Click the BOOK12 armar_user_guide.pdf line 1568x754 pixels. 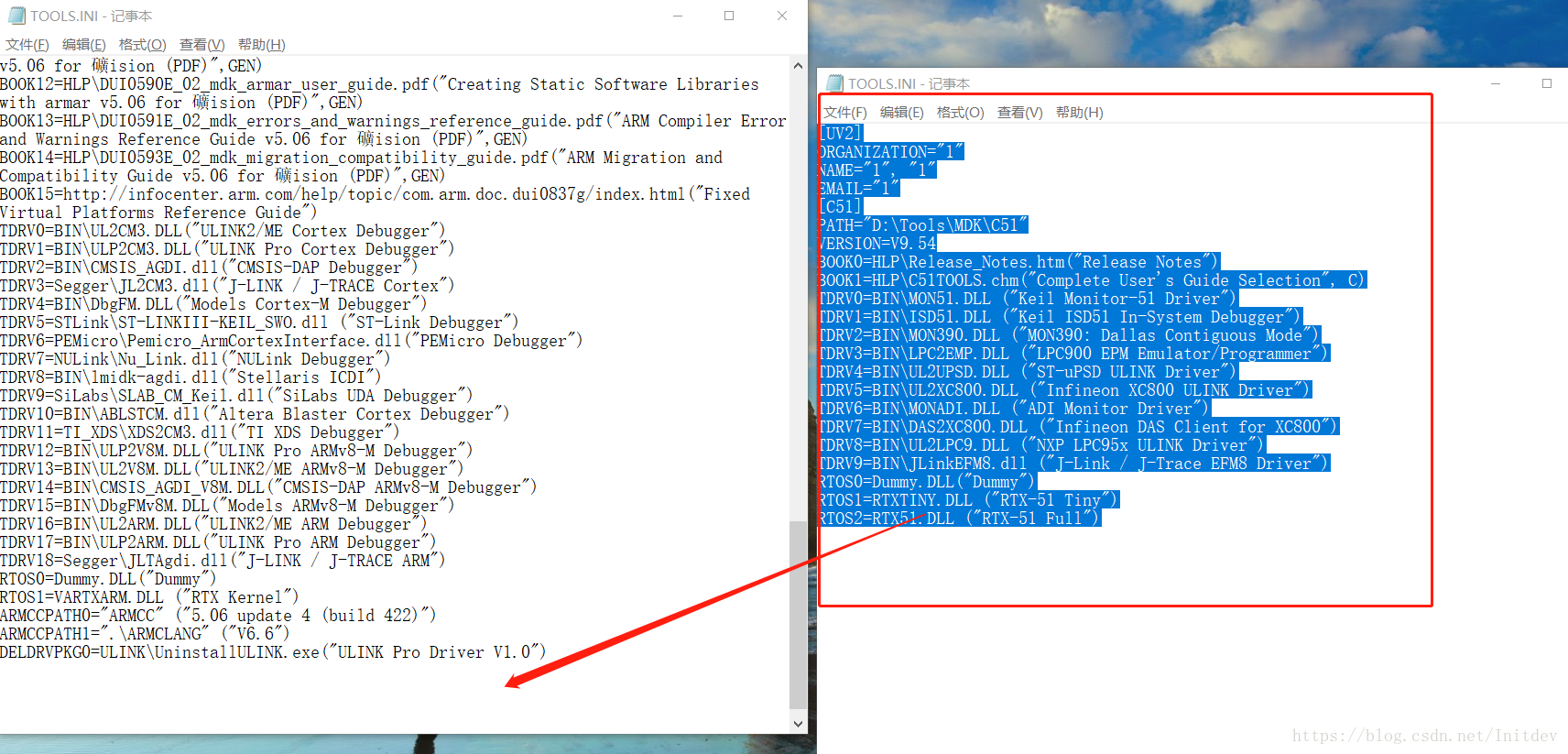coord(380,84)
